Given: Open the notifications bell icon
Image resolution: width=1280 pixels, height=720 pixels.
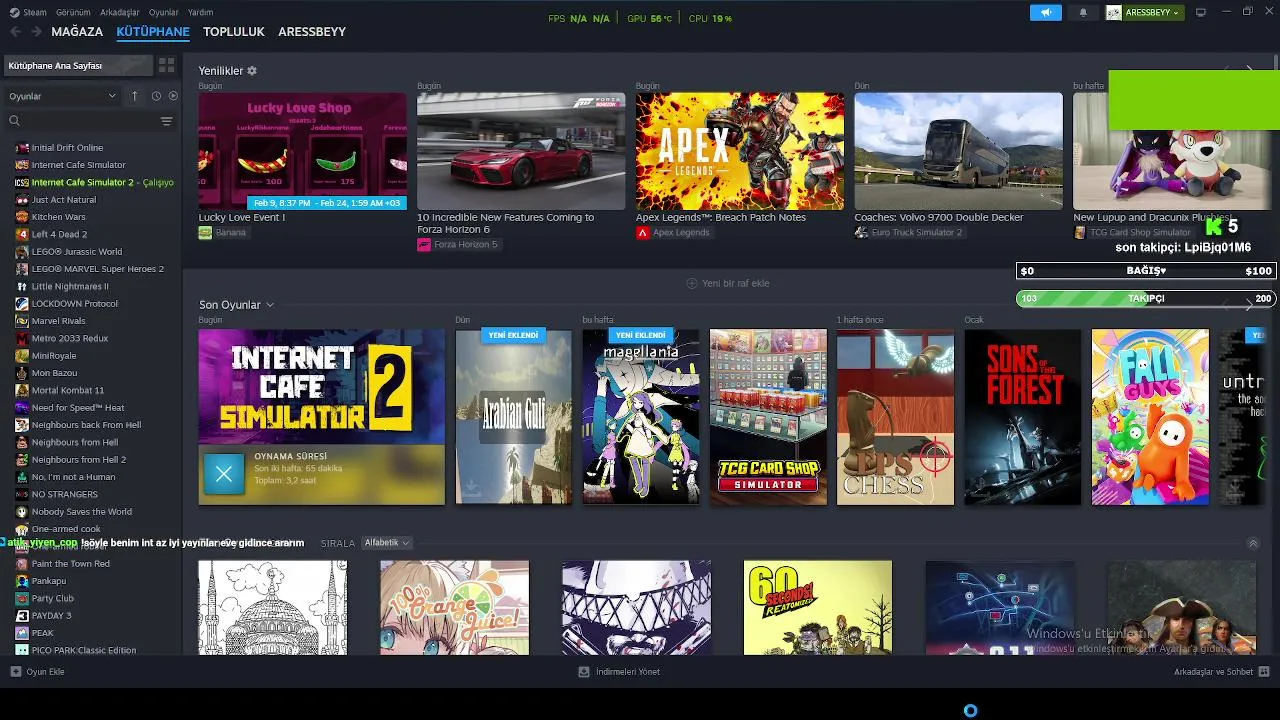Looking at the screenshot, I should coord(1083,13).
